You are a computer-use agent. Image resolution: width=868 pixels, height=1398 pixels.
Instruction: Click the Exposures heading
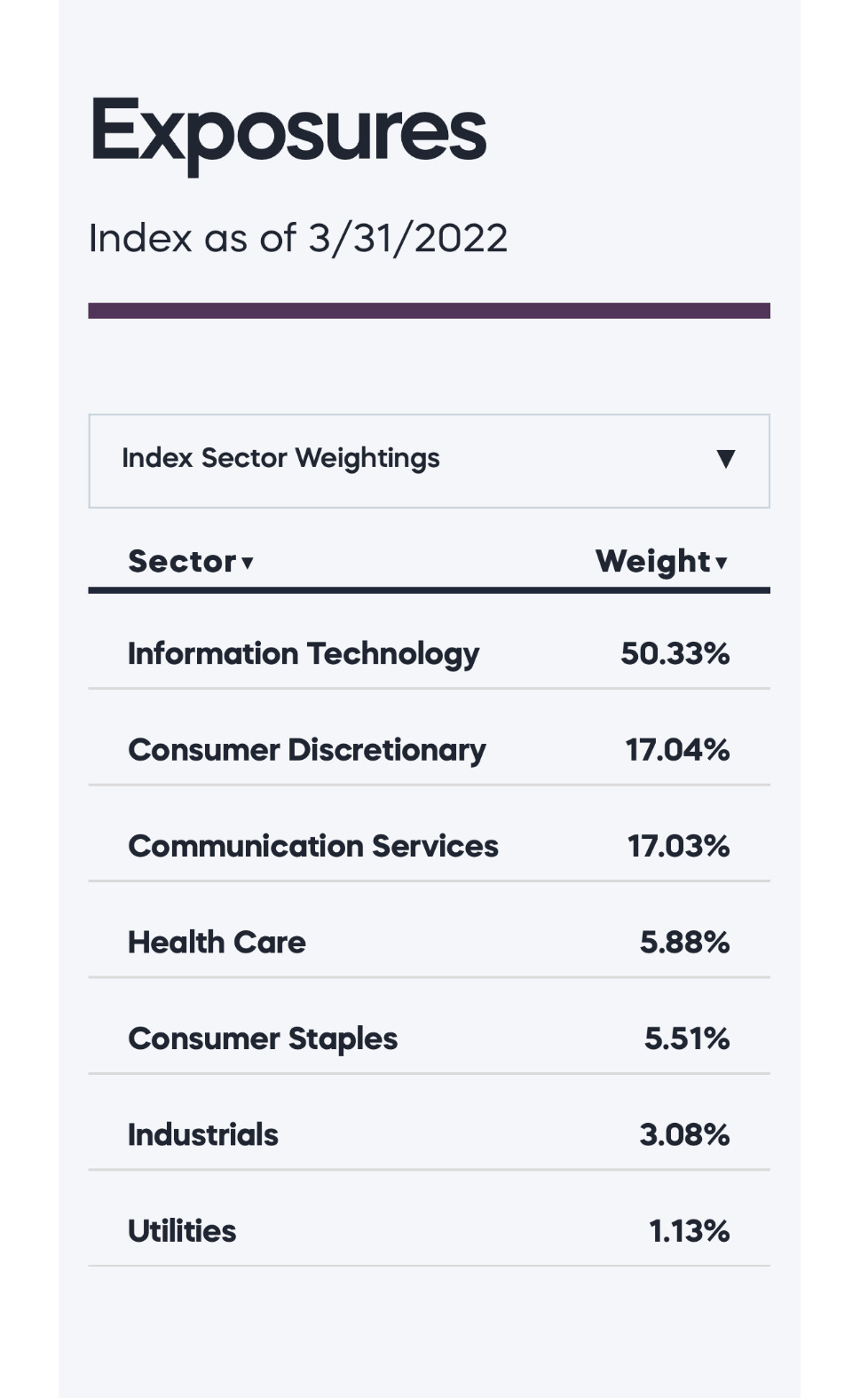288,131
